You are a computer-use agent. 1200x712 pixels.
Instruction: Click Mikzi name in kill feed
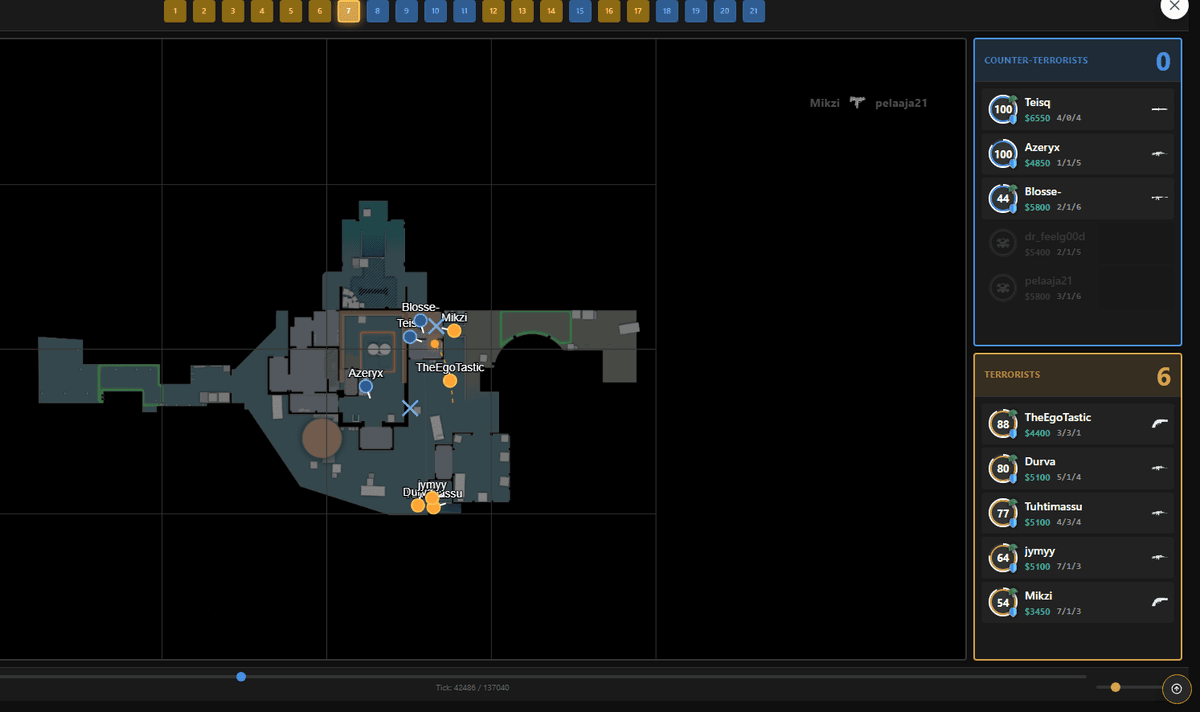pos(825,102)
